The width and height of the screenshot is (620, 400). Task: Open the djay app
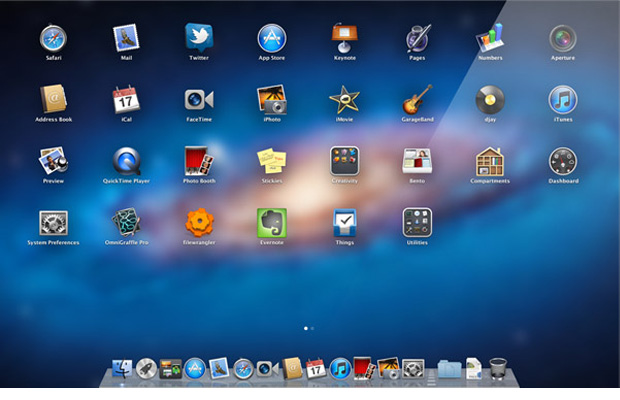click(490, 100)
